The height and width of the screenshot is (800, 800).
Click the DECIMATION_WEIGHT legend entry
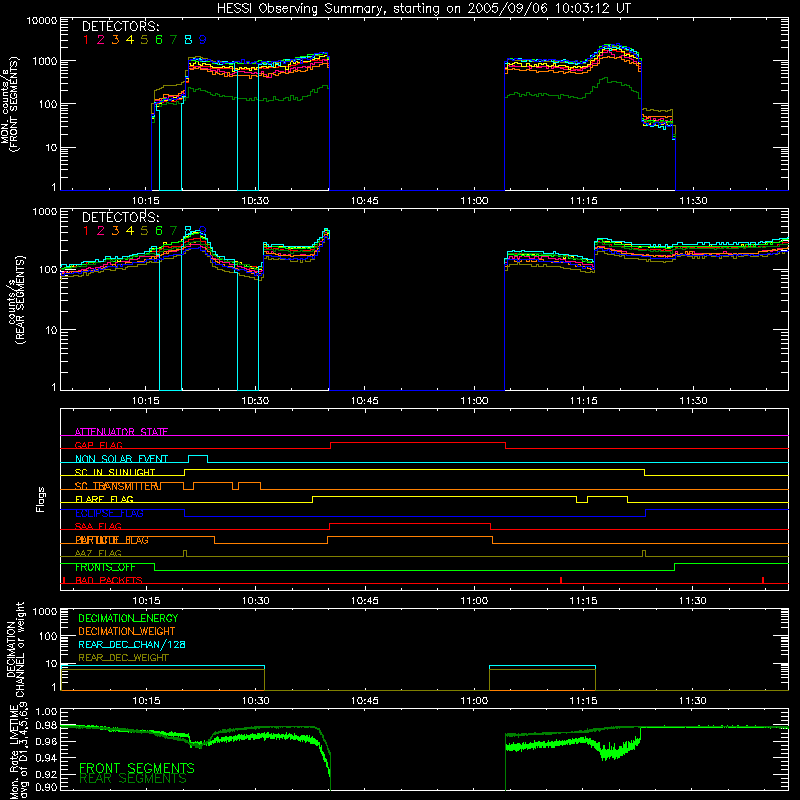pos(127,631)
